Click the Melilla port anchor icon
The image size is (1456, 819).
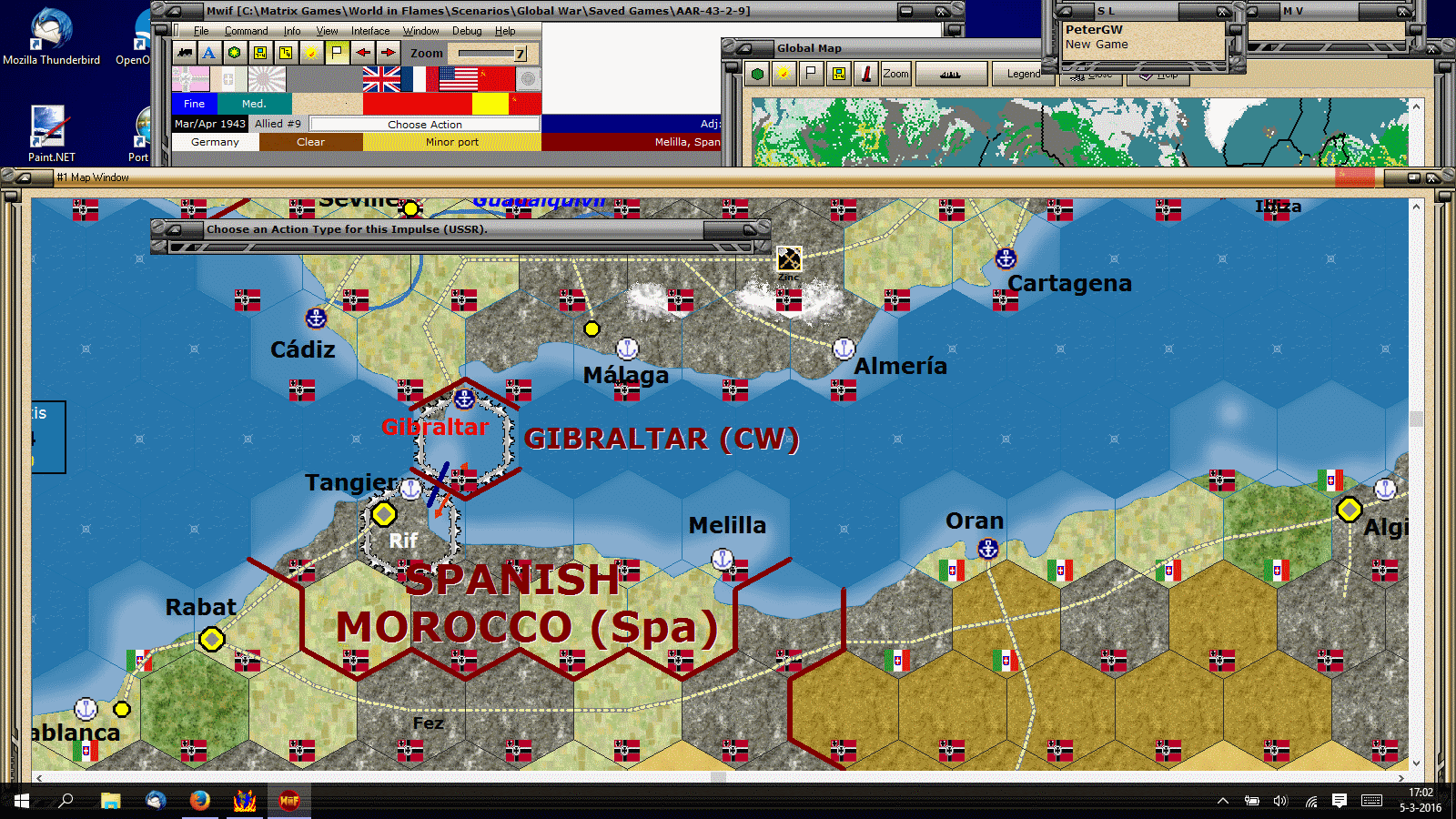click(x=723, y=559)
